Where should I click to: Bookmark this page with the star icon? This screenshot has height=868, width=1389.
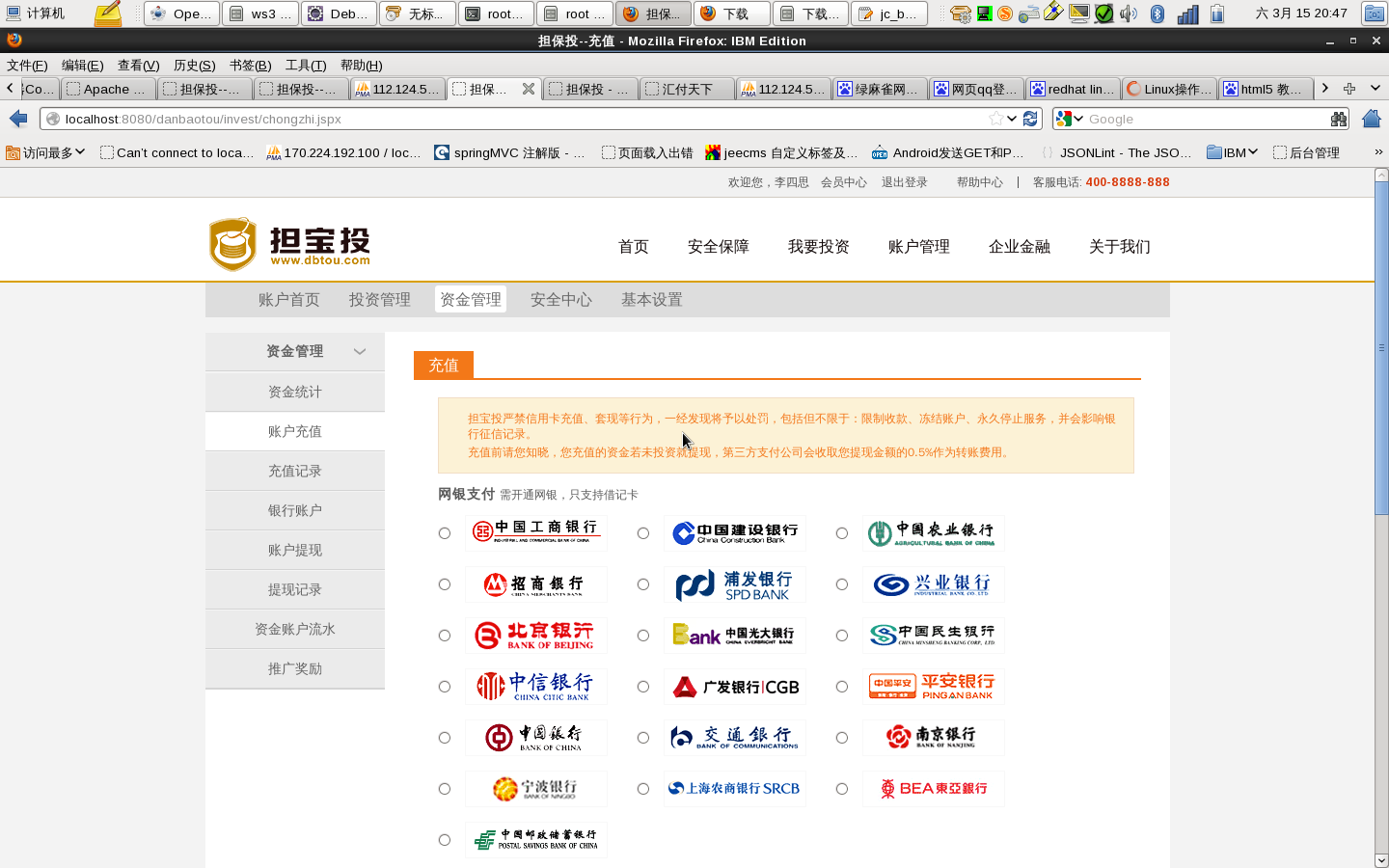pos(995,119)
